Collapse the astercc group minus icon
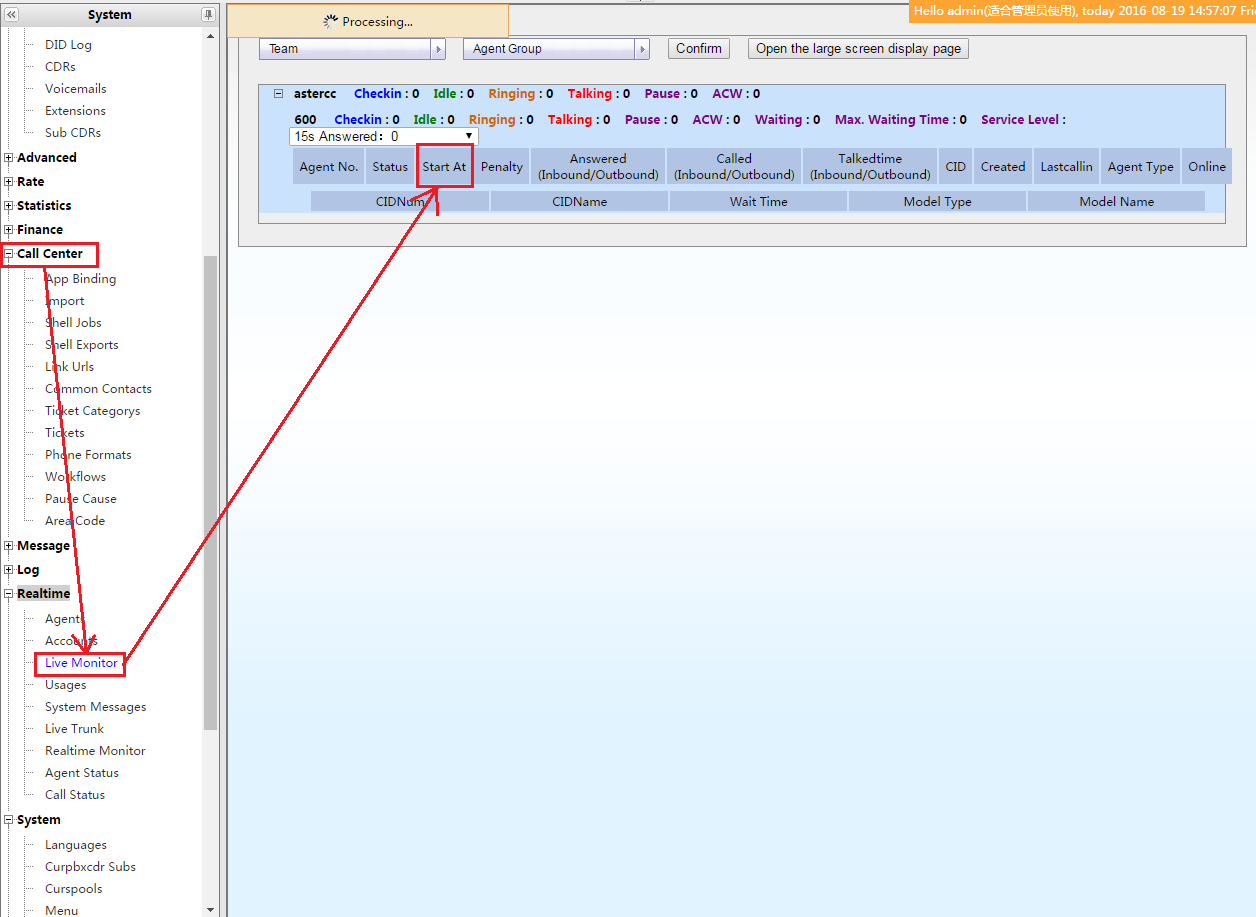 tap(279, 94)
